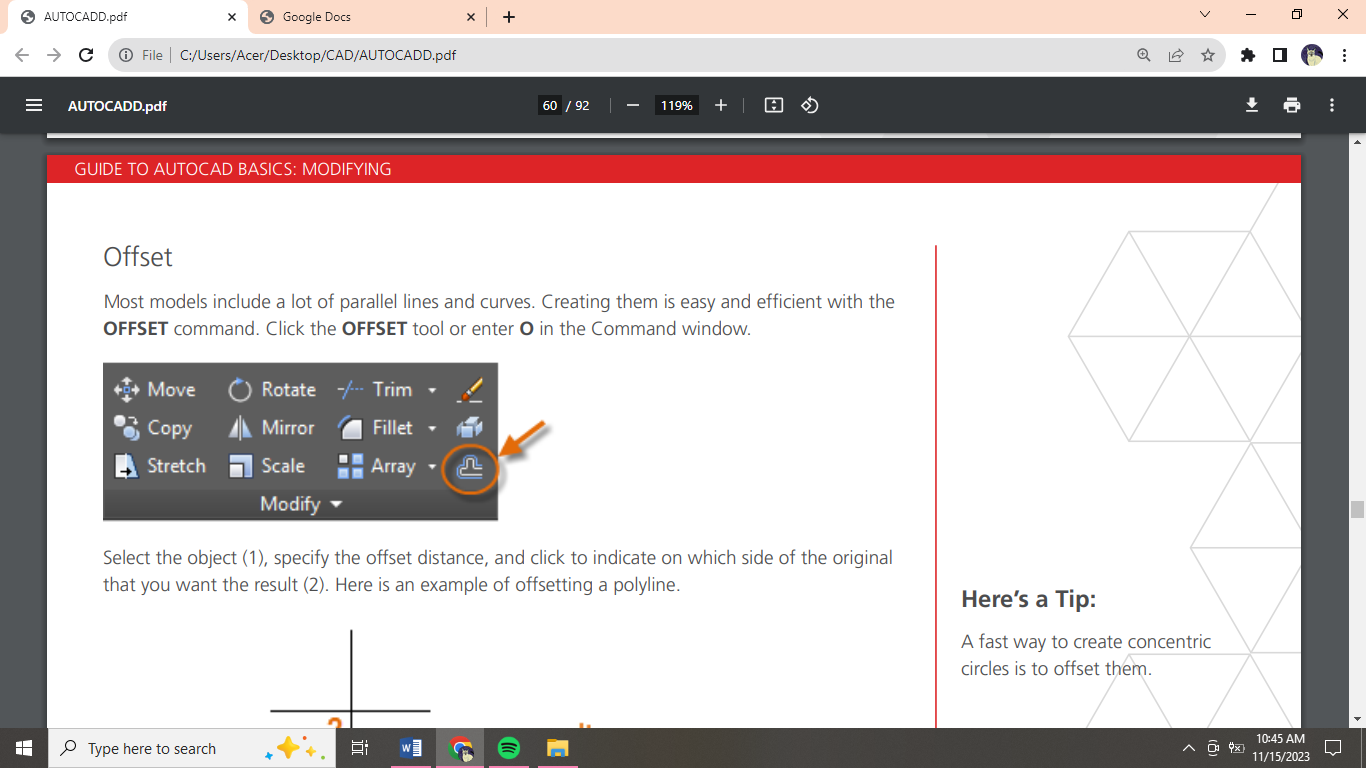Expand the Modify panel dropdown
The height and width of the screenshot is (768, 1366).
[300, 504]
